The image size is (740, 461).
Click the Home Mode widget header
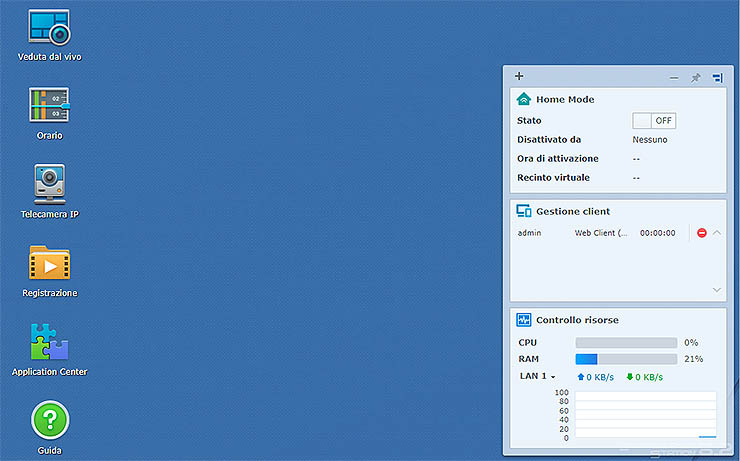(x=565, y=99)
